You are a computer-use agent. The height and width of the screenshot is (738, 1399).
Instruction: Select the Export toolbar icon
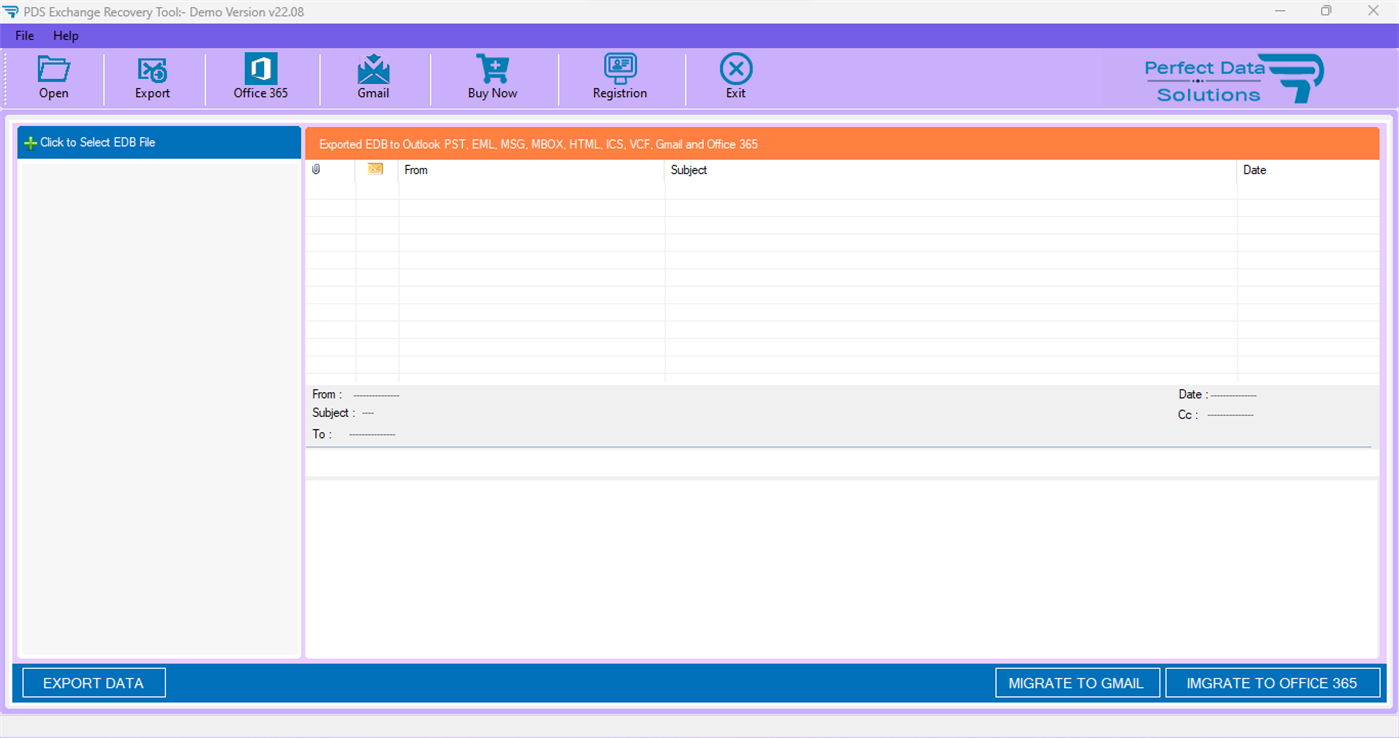click(152, 77)
